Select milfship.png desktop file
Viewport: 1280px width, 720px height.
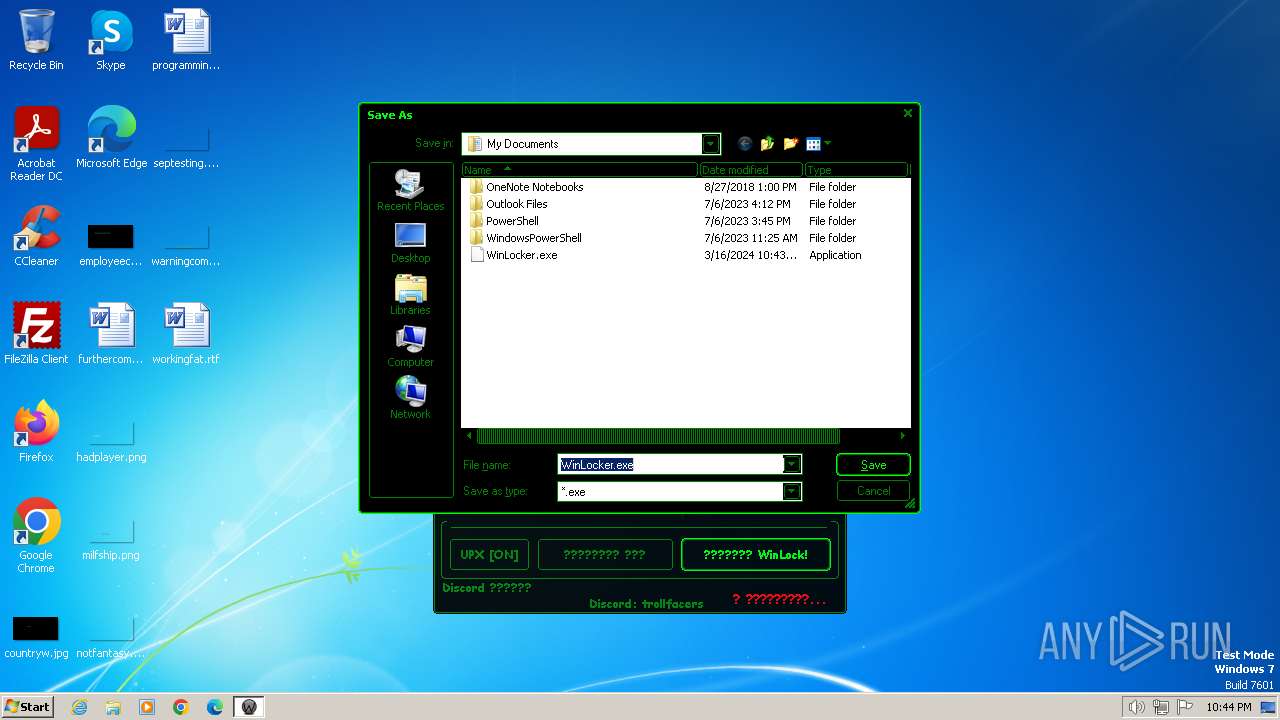(x=111, y=536)
